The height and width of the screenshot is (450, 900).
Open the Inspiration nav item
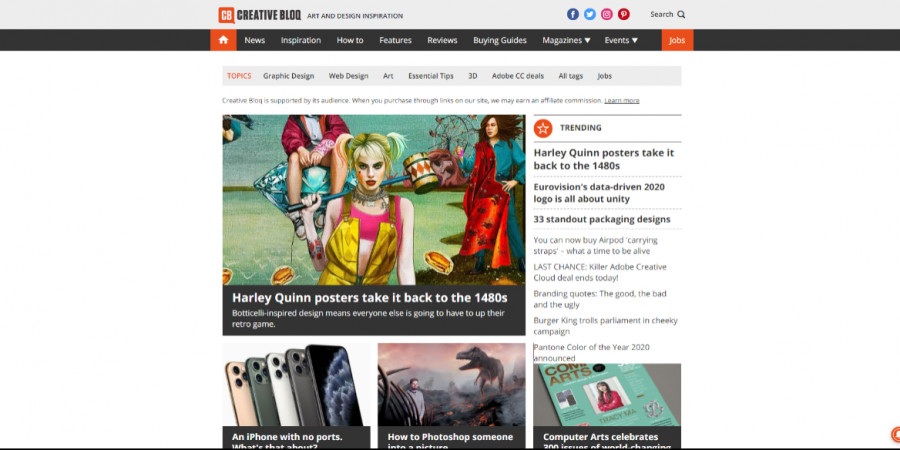click(x=301, y=40)
